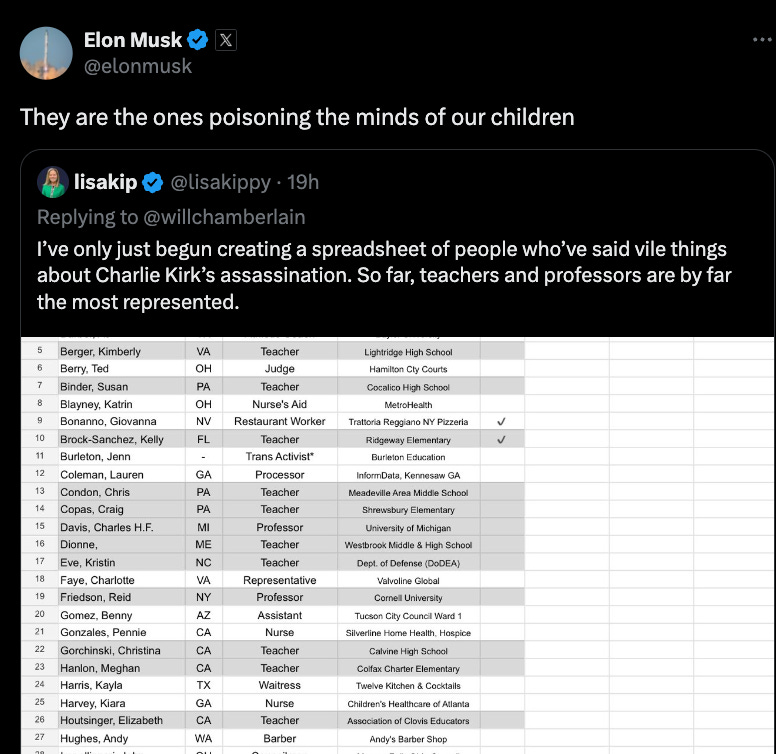The image size is (776, 754).
Task: Click the main post text about poisoning minds
Action: (x=297, y=117)
